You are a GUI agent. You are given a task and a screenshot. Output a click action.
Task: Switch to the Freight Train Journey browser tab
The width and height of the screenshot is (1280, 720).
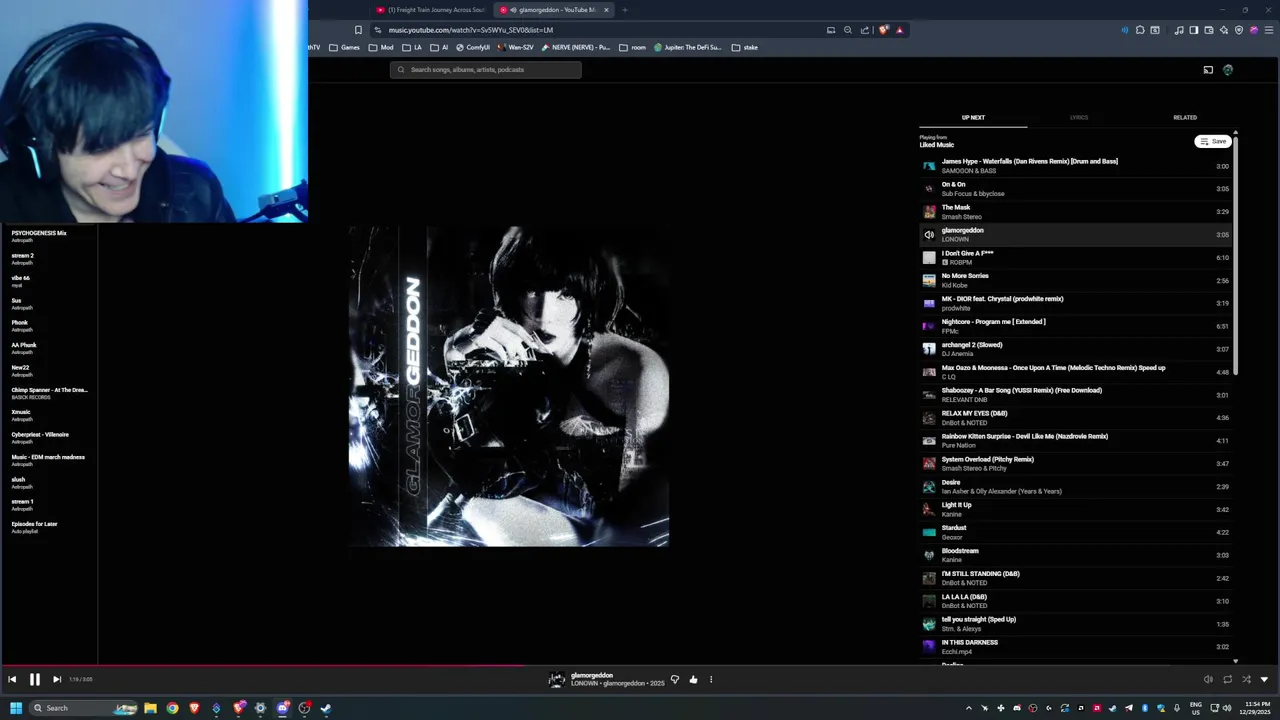(x=431, y=10)
